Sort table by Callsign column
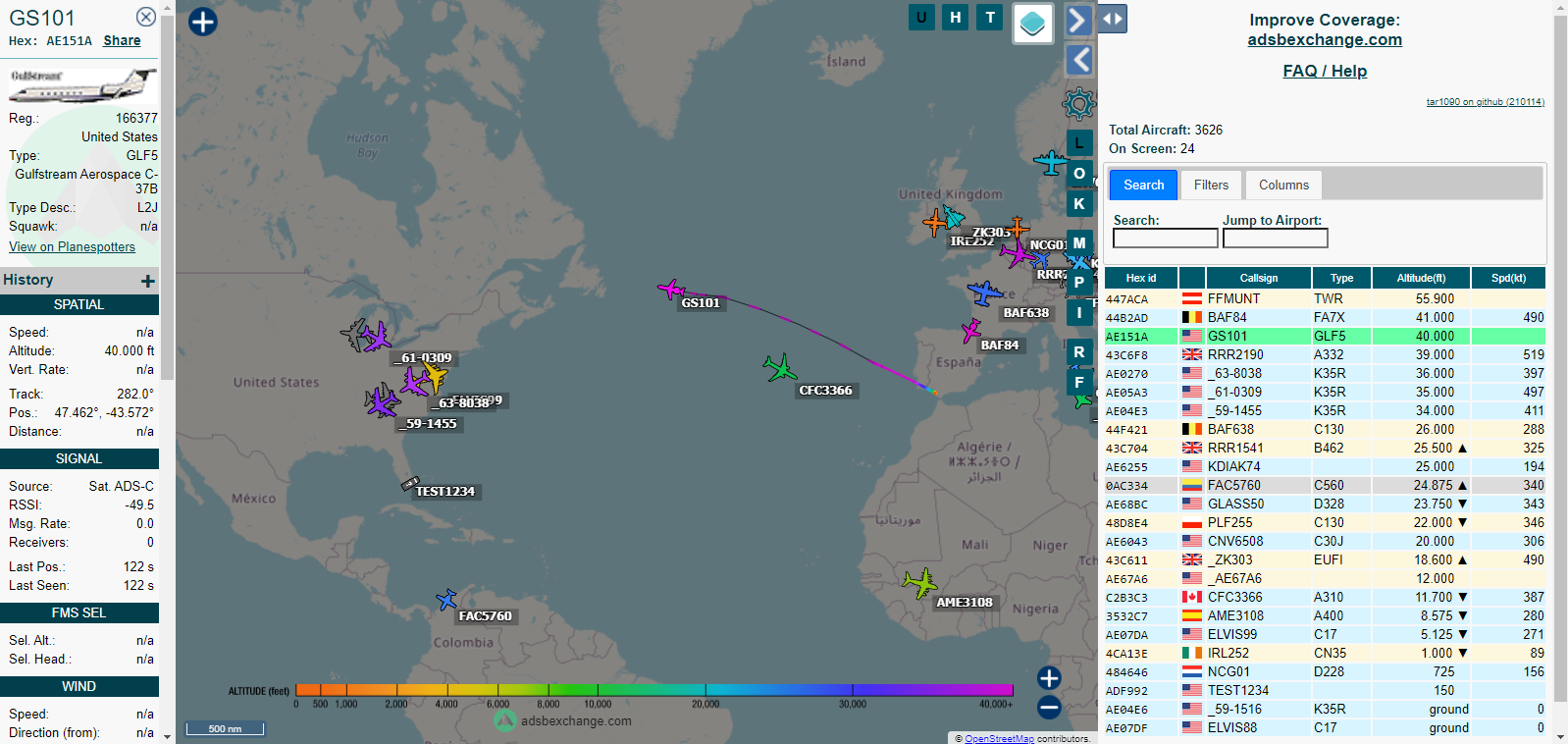Screen dimensions: 1568x744 coord(1258,278)
